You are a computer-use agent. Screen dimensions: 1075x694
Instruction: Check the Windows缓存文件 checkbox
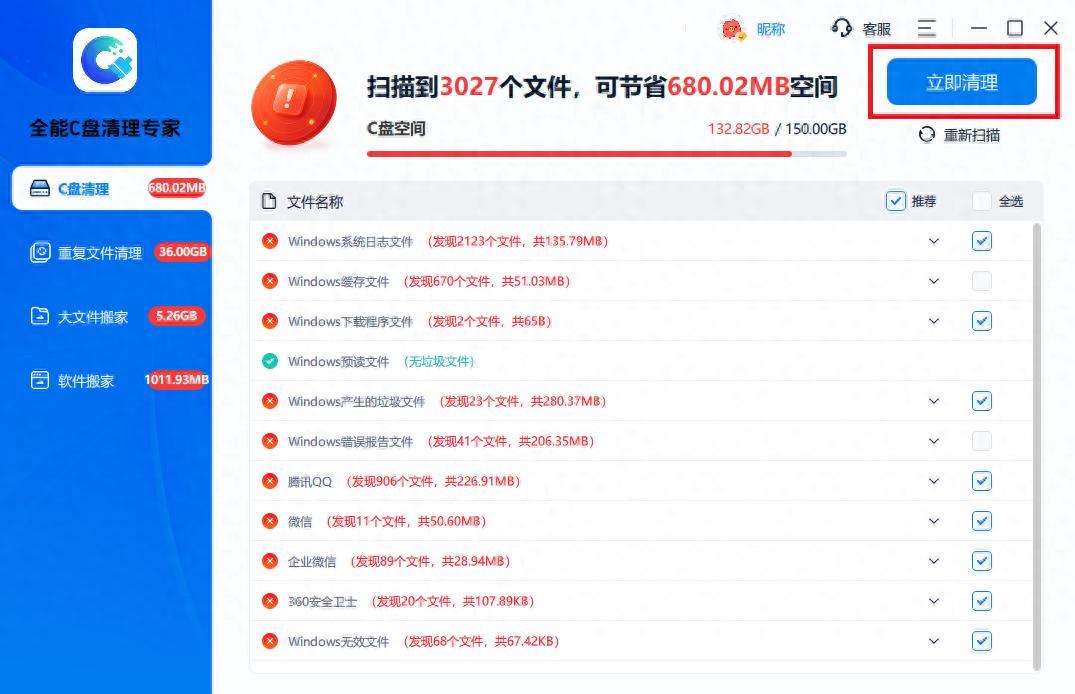[982, 281]
